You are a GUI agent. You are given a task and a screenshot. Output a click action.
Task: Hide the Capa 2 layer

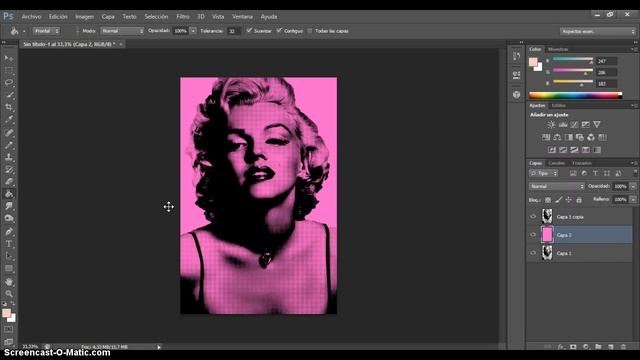pyautogui.click(x=533, y=235)
